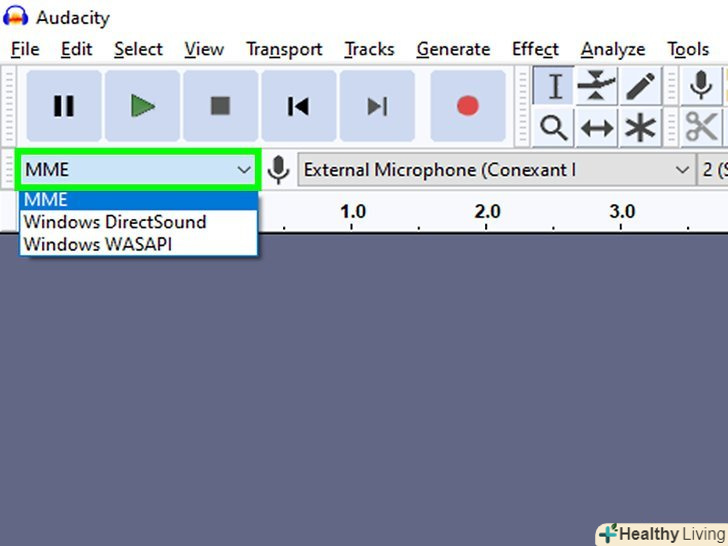728x546 pixels.
Task: Select the Envelope tool
Action: [x=596, y=86]
